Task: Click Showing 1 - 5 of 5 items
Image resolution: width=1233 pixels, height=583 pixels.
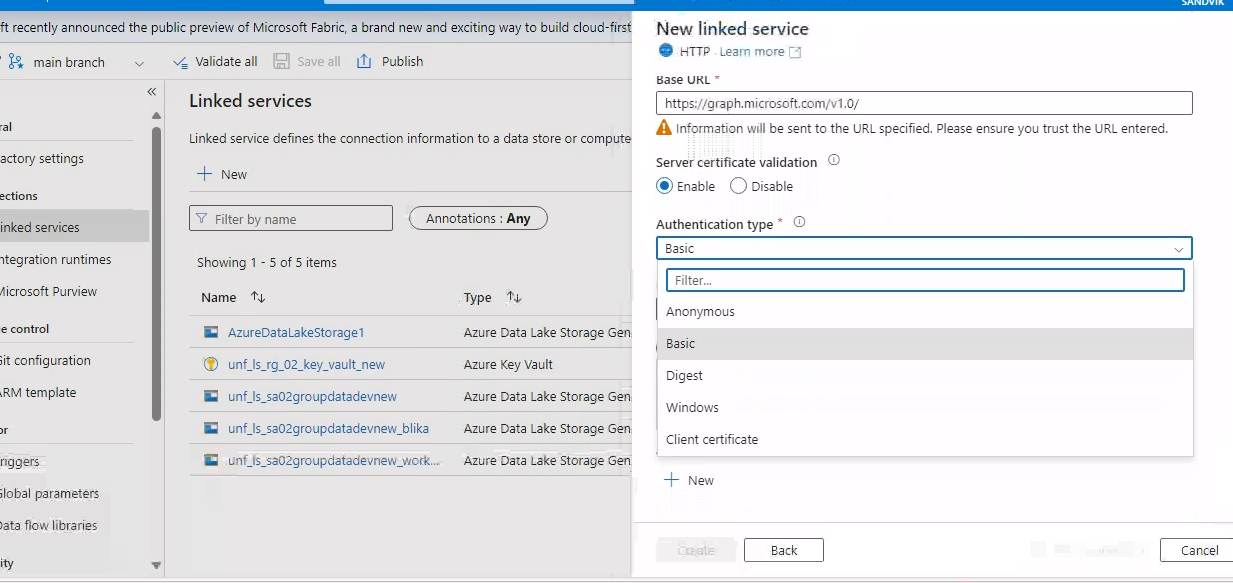Action: coord(267,263)
